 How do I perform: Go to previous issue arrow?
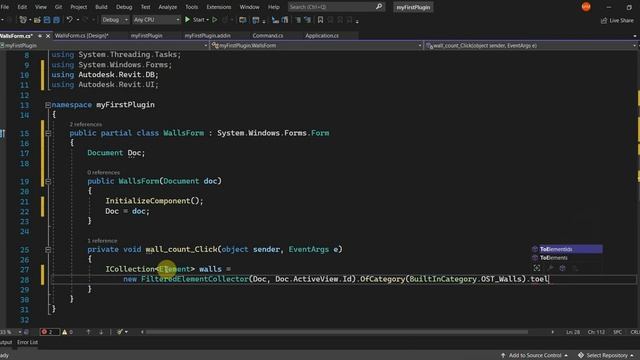[x=88, y=332]
